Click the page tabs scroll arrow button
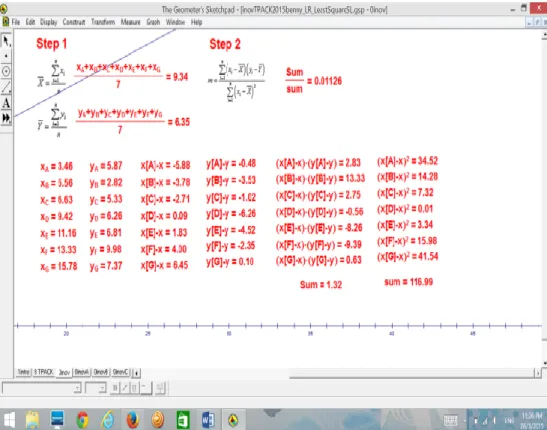547x430 pixels. click(136, 373)
